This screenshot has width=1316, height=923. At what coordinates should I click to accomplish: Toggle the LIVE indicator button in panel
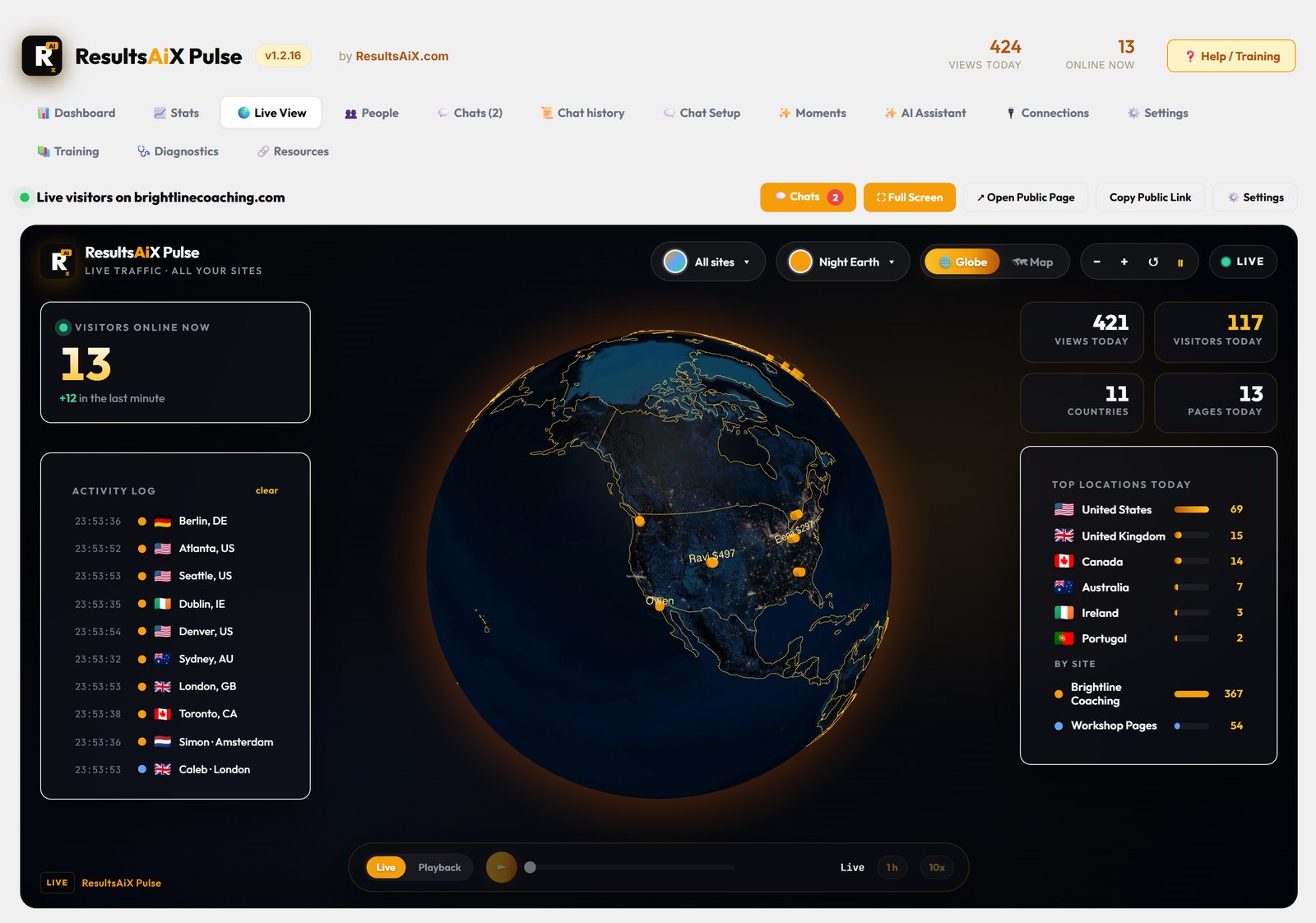pos(1243,262)
